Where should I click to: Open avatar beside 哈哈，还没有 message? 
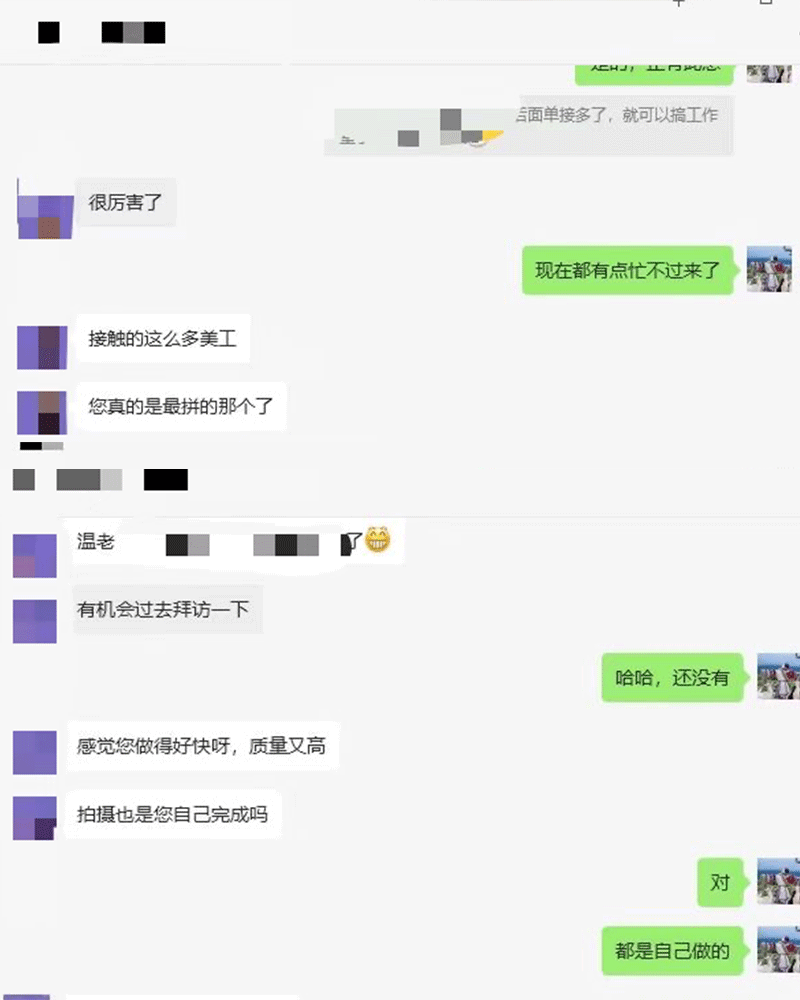(778, 676)
